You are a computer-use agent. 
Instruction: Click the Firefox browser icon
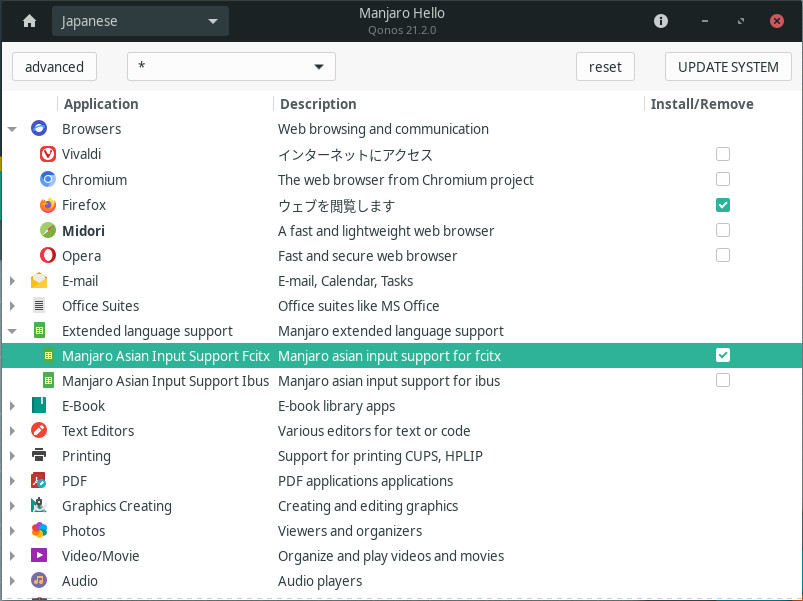click(x=47, y=205)
